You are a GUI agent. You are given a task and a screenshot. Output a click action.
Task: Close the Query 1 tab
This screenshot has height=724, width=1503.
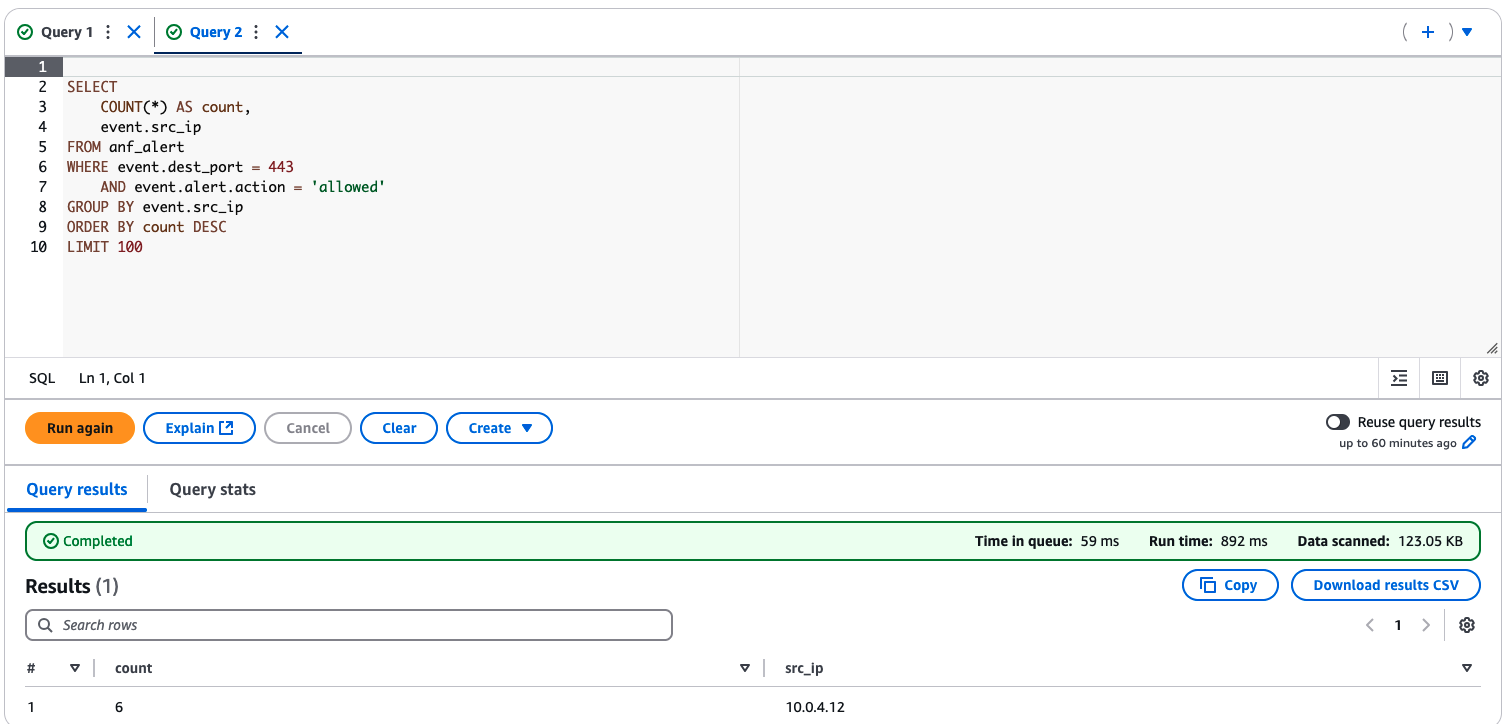click(134, 32)
